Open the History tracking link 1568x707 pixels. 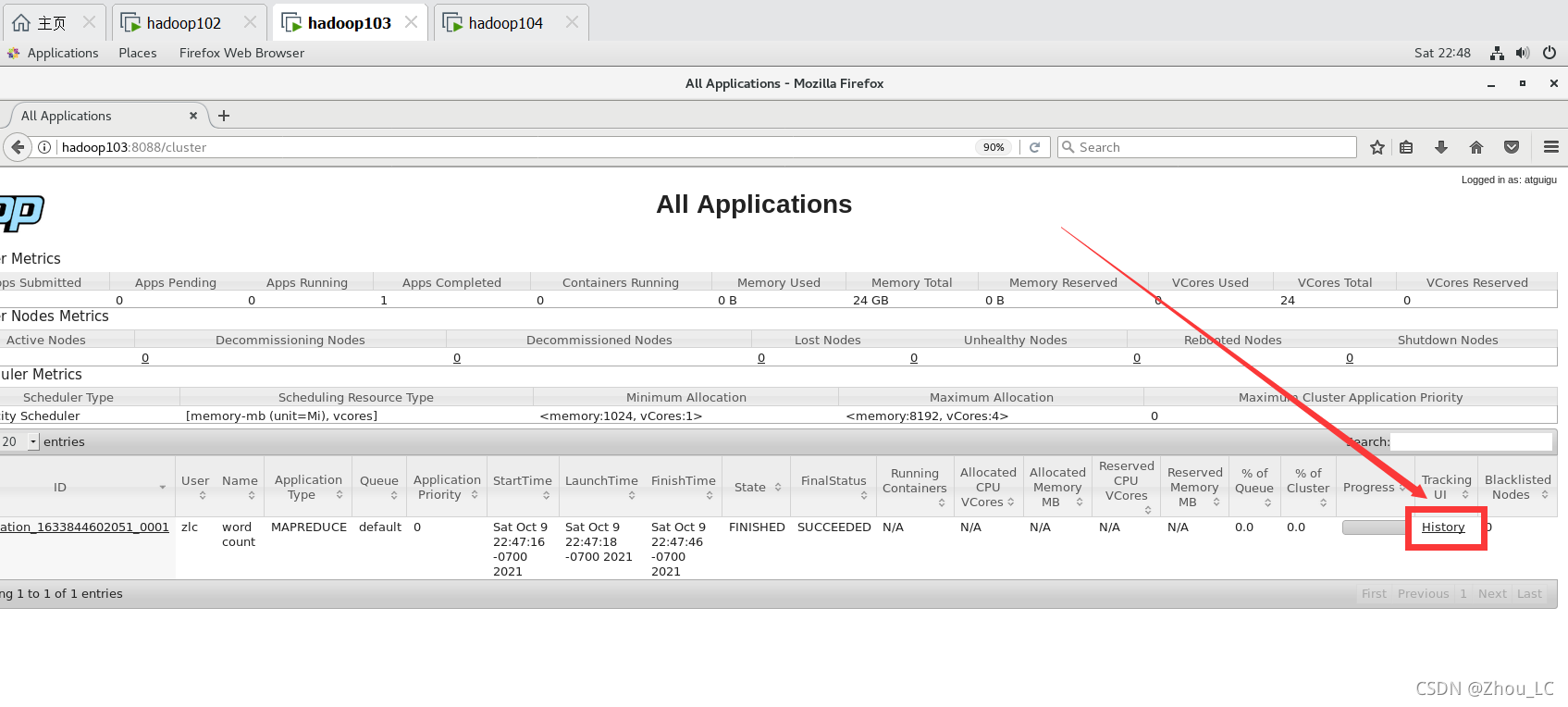pos(1443,527)
